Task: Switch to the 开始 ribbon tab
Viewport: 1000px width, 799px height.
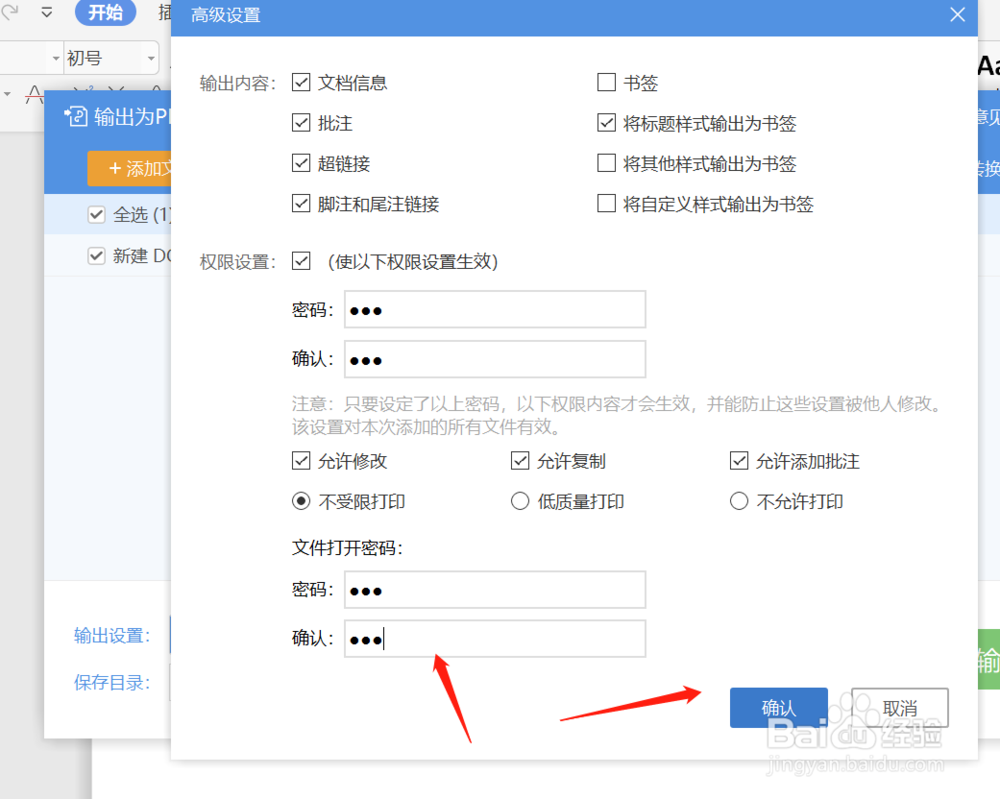Action: pyautogui.click(x=105, y=13)
